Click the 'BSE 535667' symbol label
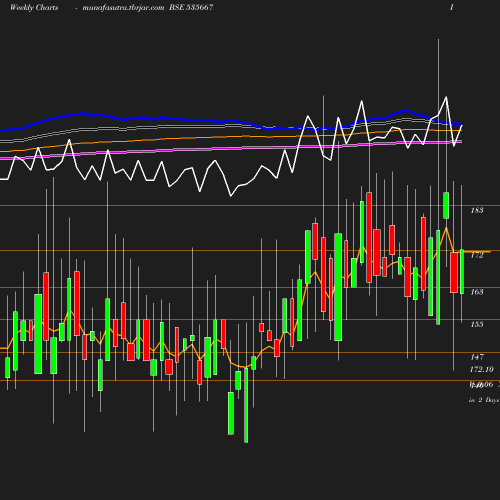 (x=191, y=7)
